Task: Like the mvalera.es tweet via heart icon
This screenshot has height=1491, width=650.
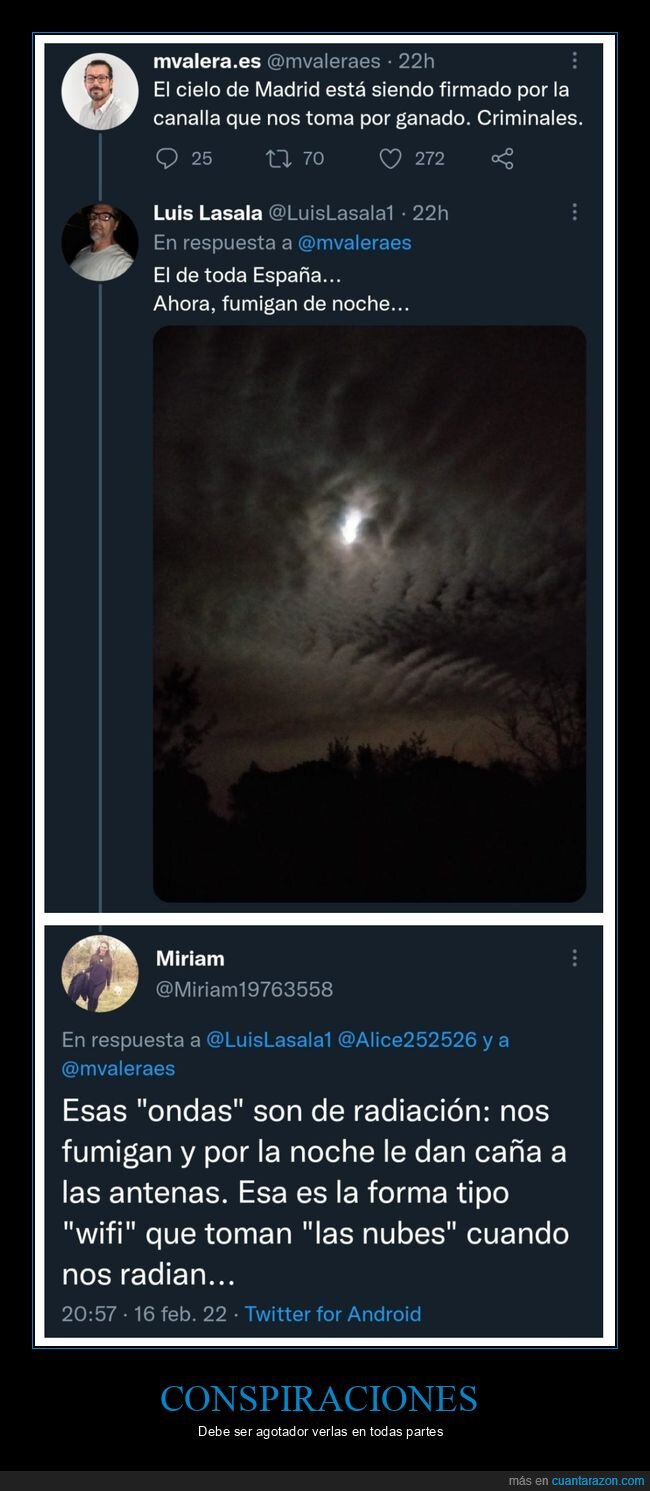Action: tap(391, 158)
